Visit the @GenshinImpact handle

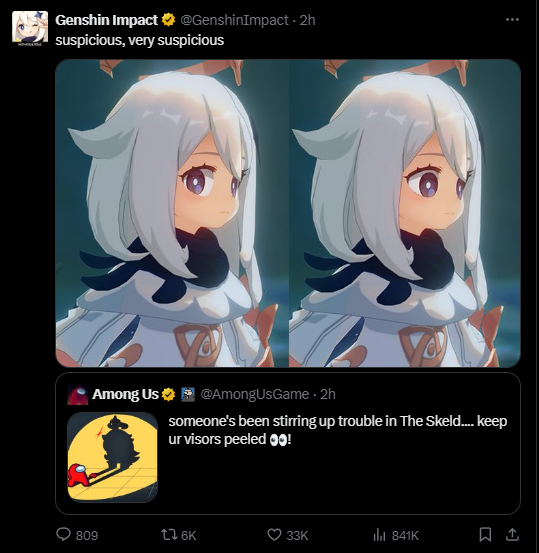tap(234, 20)
